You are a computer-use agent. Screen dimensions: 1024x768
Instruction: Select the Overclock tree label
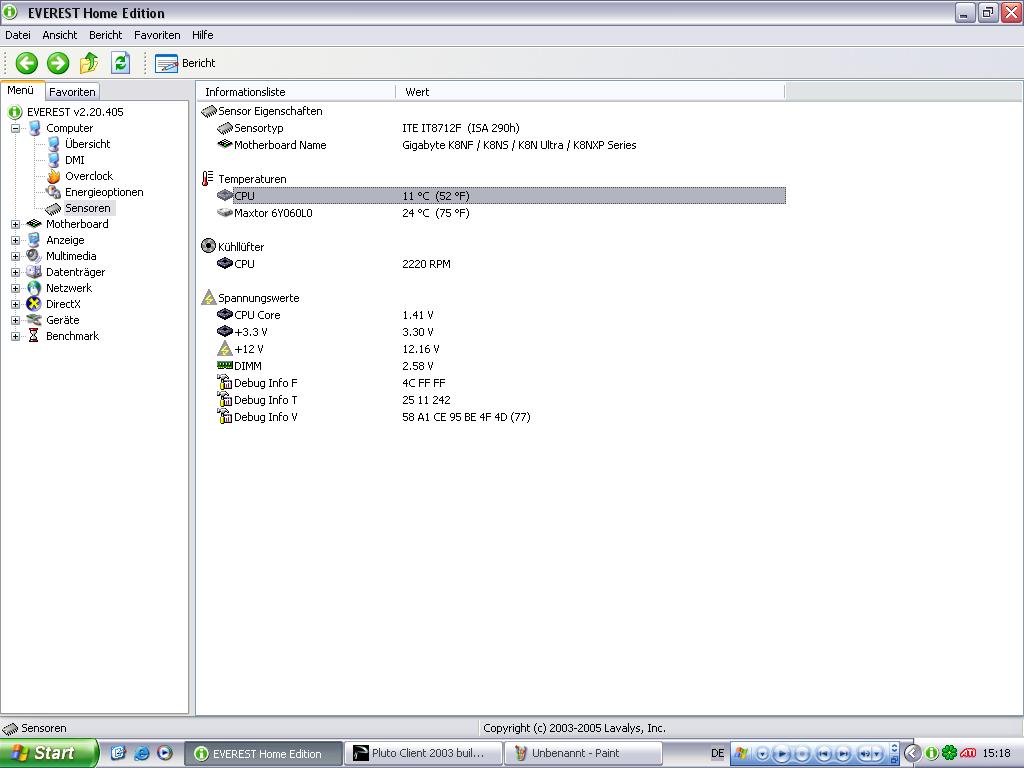click(89, 176)
